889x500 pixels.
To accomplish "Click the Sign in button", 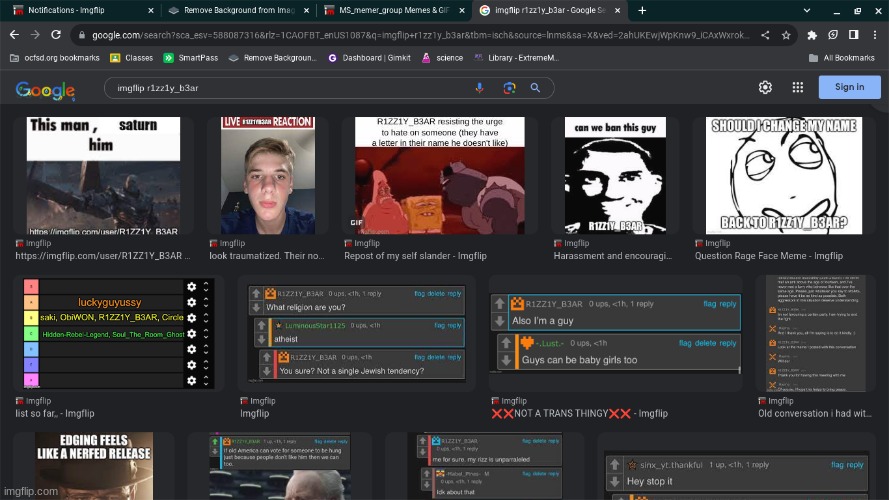I will [849, 87].
